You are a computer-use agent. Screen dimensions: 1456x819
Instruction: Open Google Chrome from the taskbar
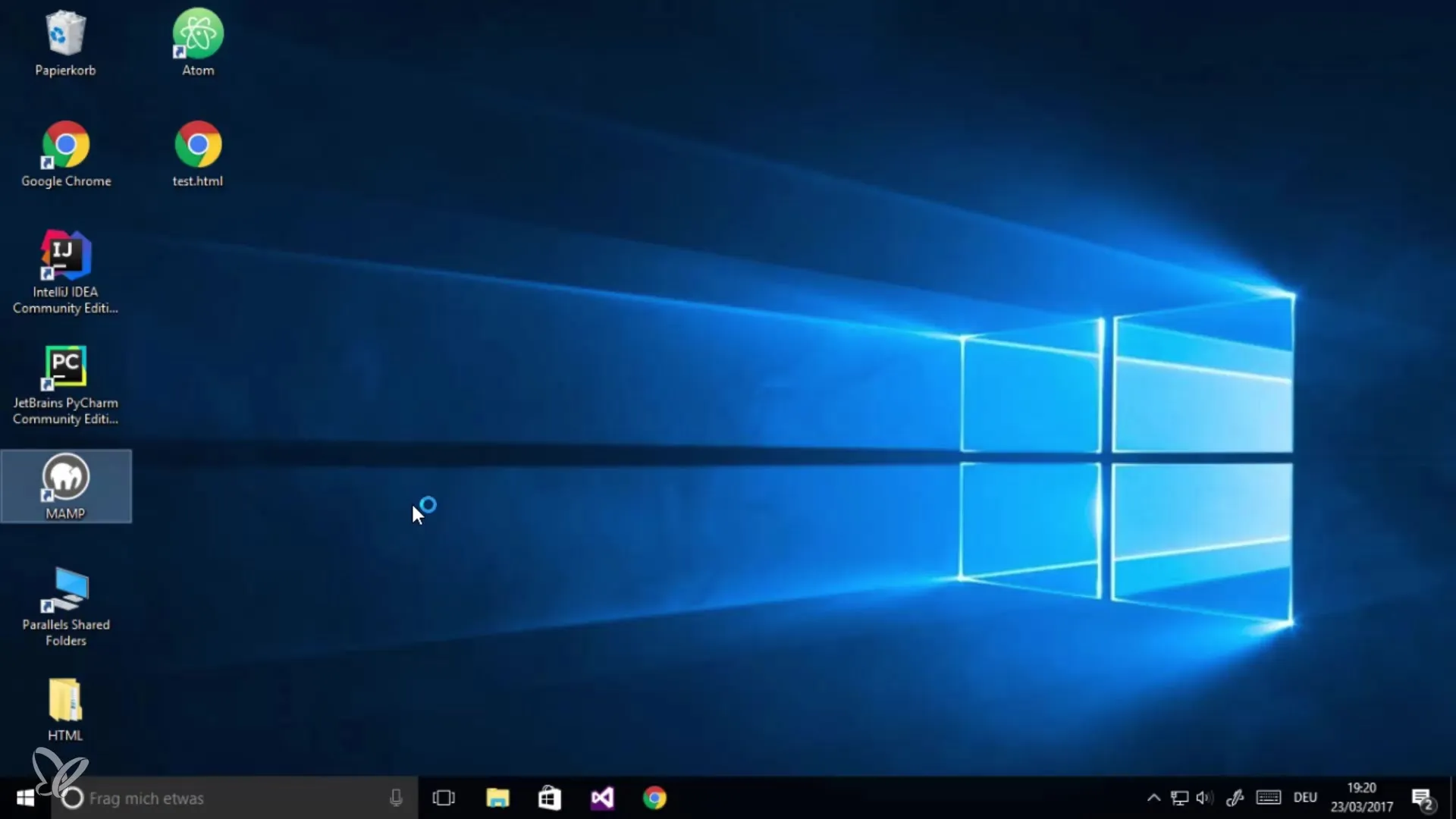[654, 798]
